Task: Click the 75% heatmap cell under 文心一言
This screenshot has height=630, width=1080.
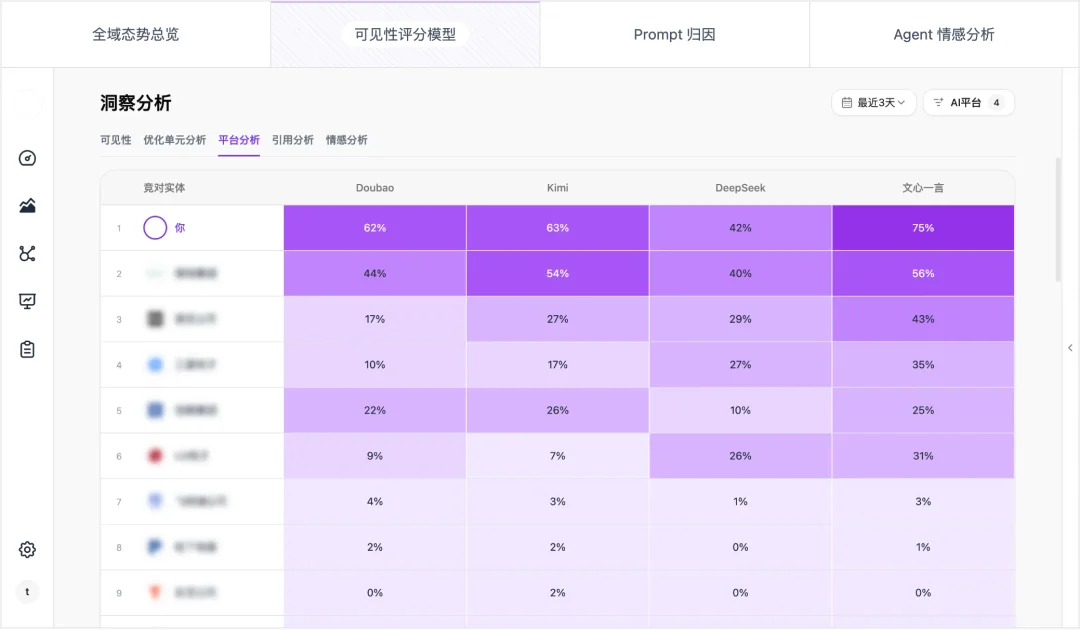Action: tap(922, 227)
